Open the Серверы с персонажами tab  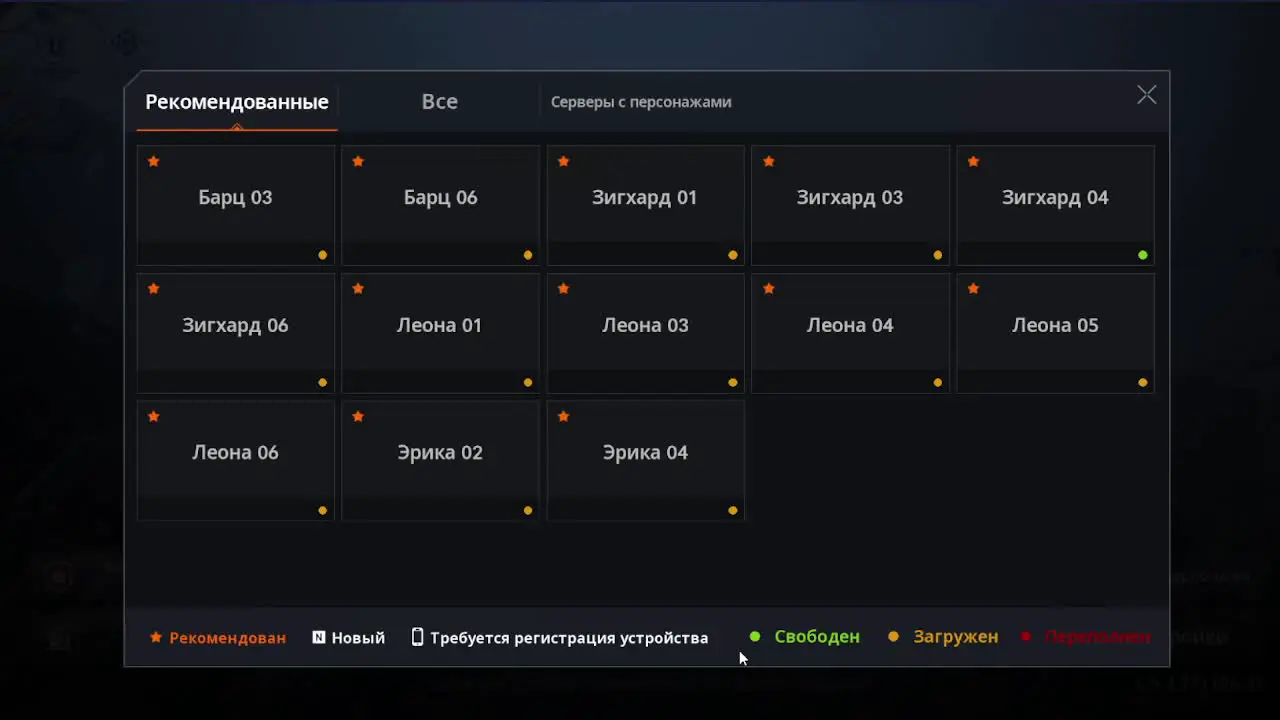pyautogui.click(x=641, y=102)
